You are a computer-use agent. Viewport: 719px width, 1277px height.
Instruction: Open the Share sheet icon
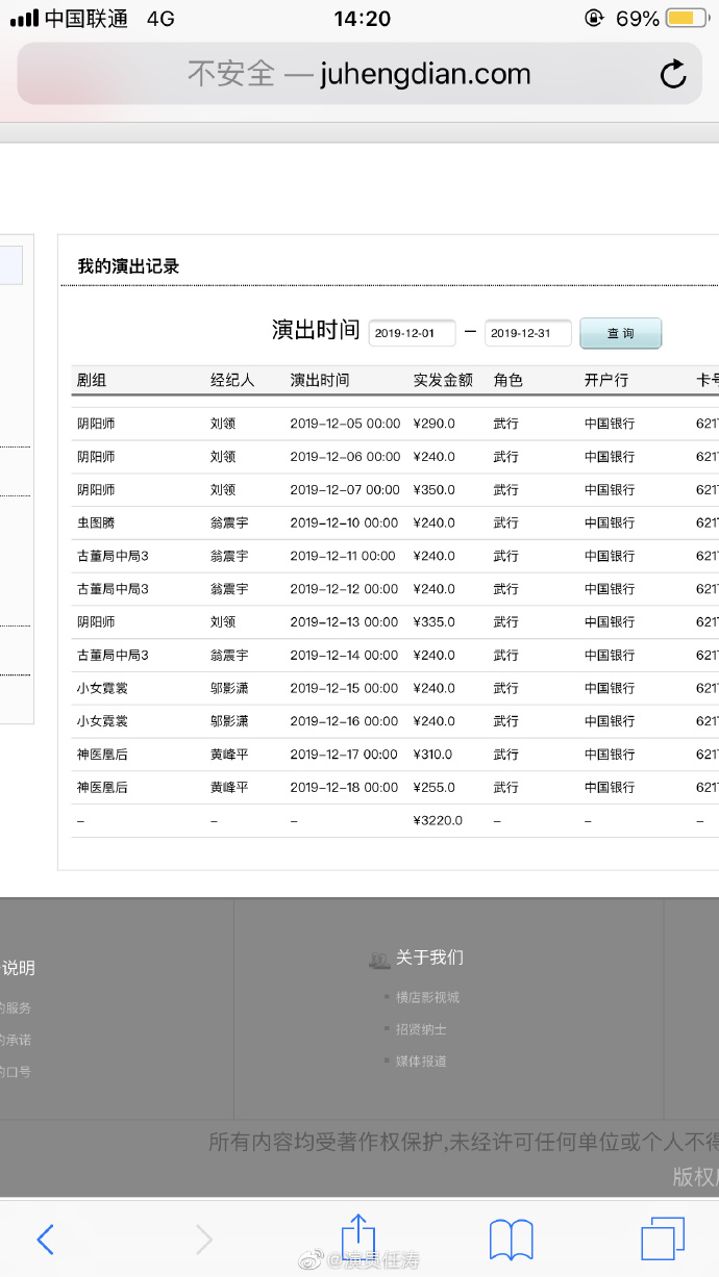(358, 1238)
